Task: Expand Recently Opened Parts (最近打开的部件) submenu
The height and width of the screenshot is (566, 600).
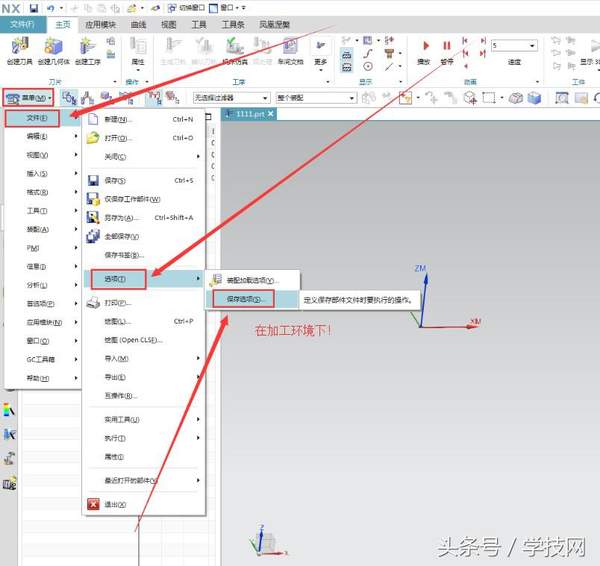Action: pyautogui.click(x=143, y=480)
